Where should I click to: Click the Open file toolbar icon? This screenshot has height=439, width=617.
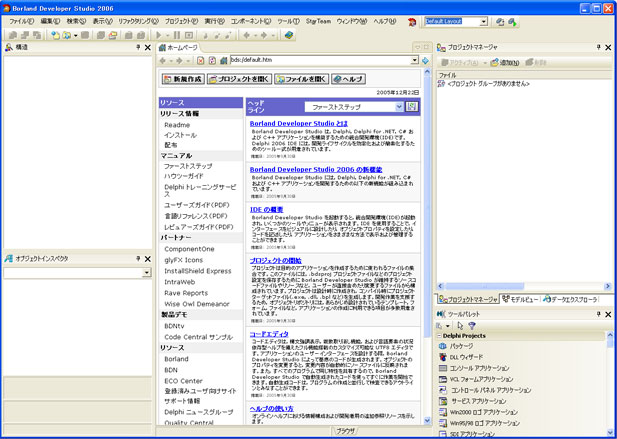click(x=67, y=35)
